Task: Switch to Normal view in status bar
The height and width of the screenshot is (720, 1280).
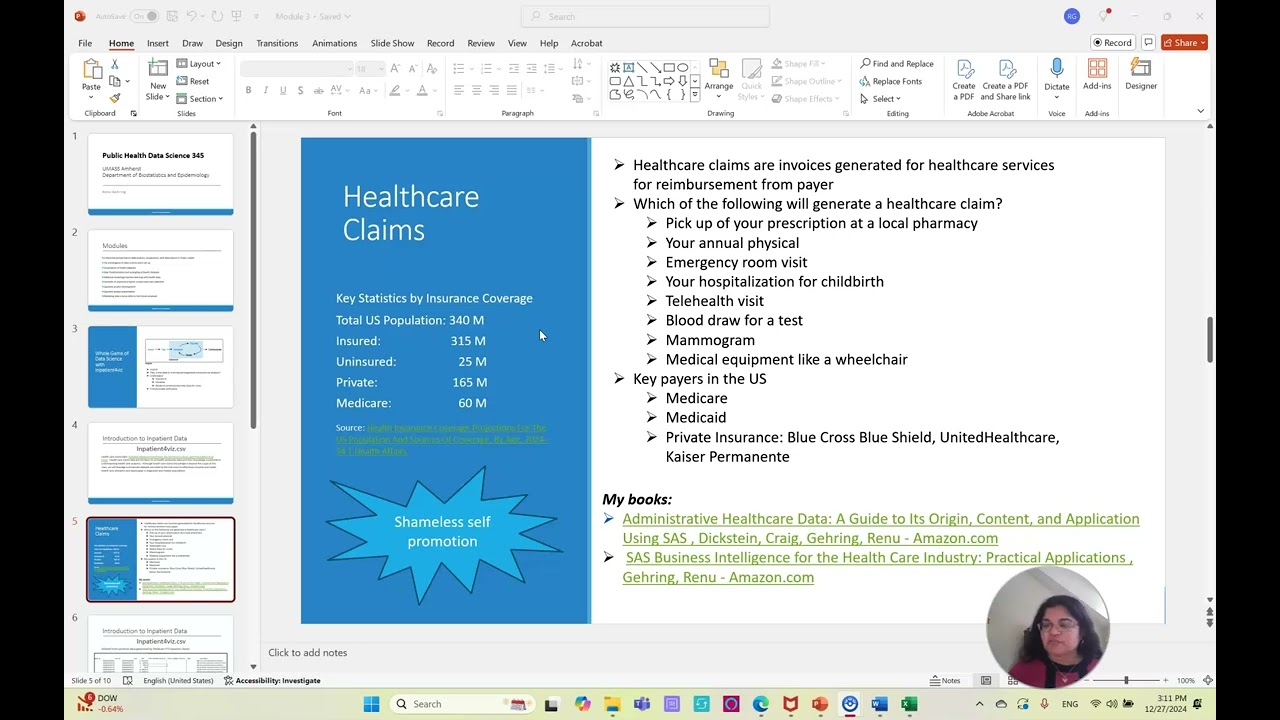Action: pos(986,681)
